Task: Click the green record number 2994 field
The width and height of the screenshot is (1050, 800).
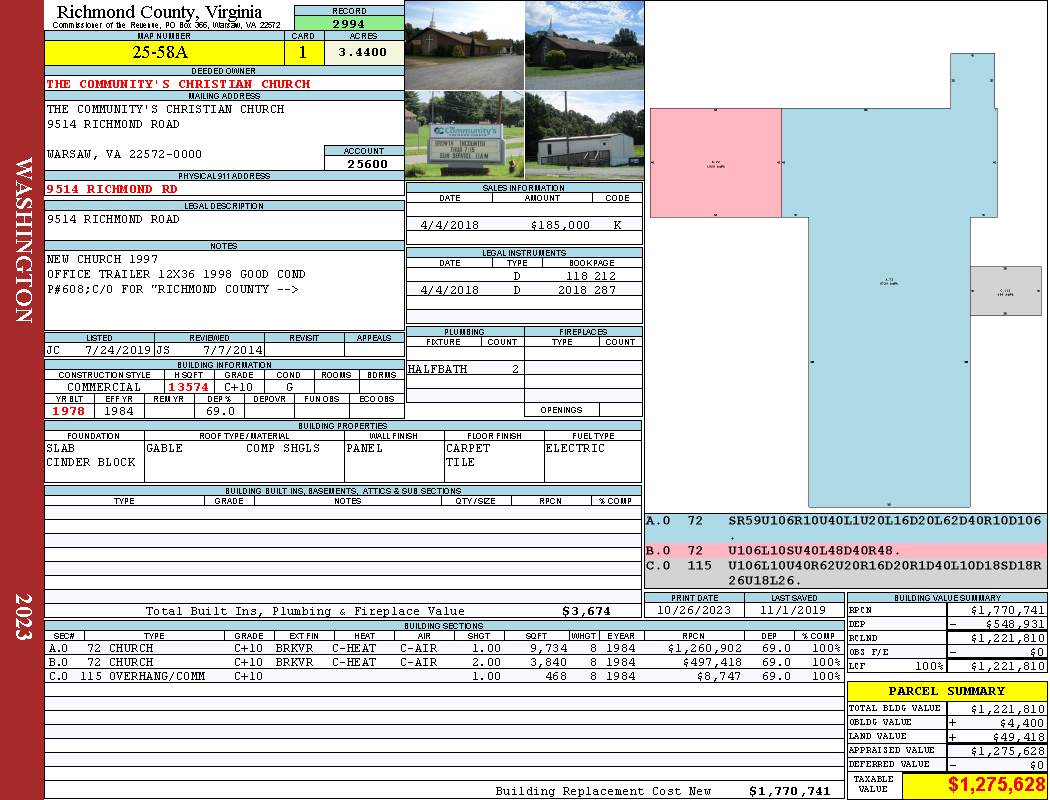Action: coord(349,23)
